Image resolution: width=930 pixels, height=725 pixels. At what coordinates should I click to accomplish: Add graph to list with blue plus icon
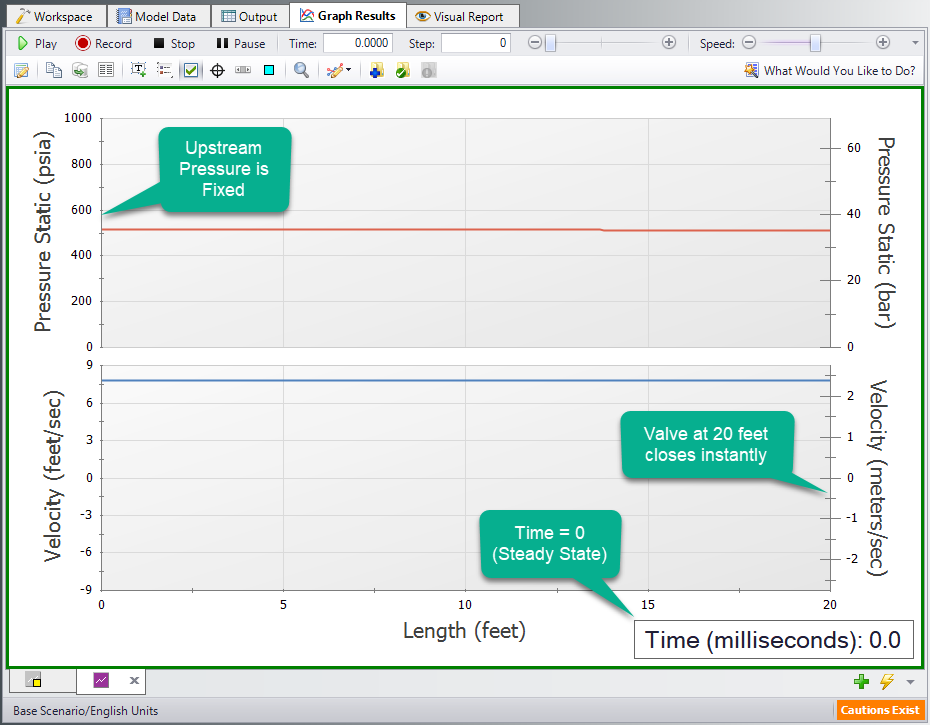click(x=376, y=70)
